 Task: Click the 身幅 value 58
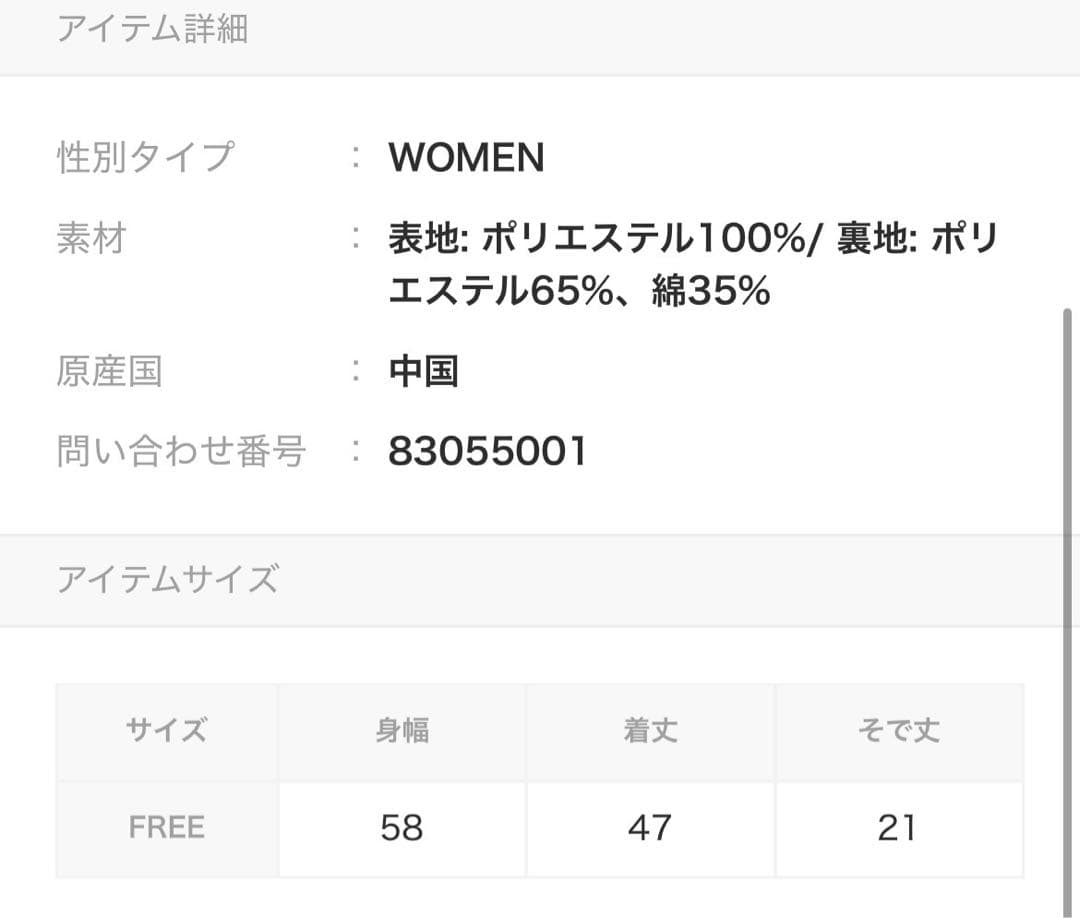click(x=402, y=828)
